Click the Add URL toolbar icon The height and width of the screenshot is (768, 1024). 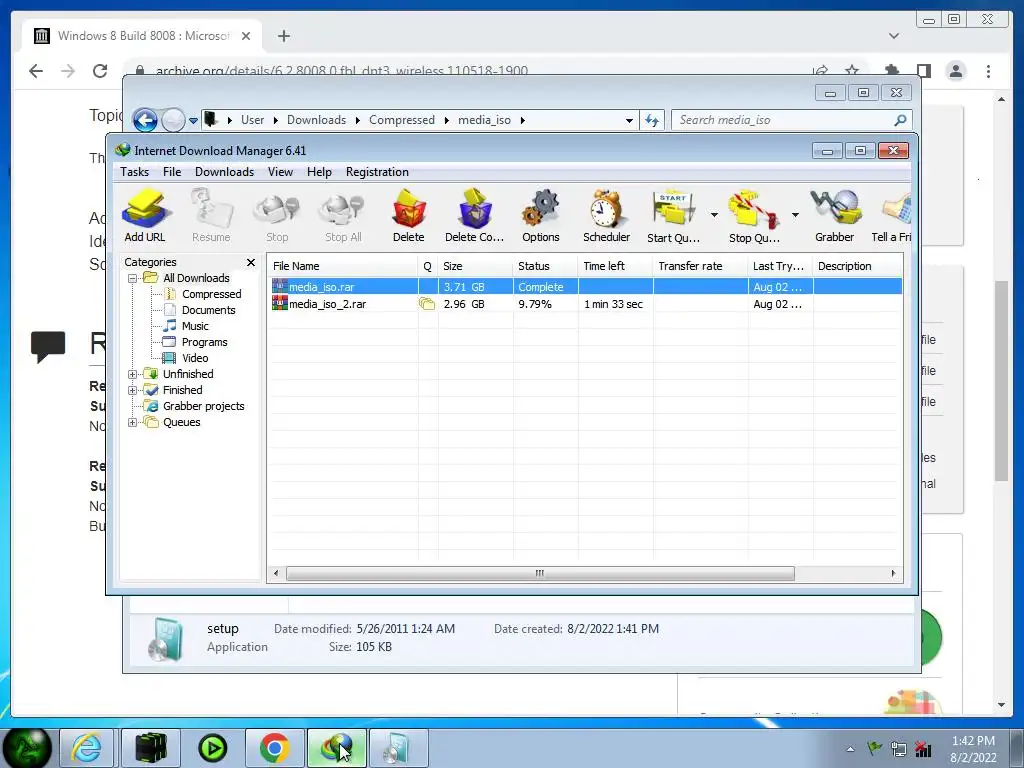145,216
